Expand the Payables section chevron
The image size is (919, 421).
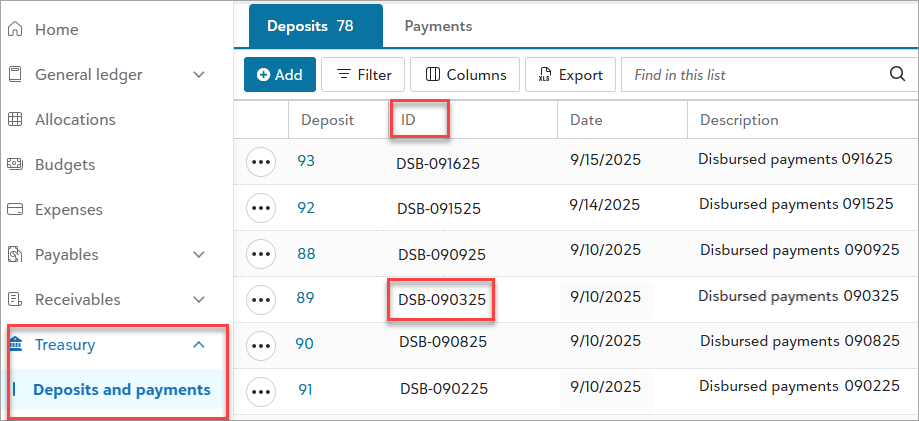click(x=199, y=255)
